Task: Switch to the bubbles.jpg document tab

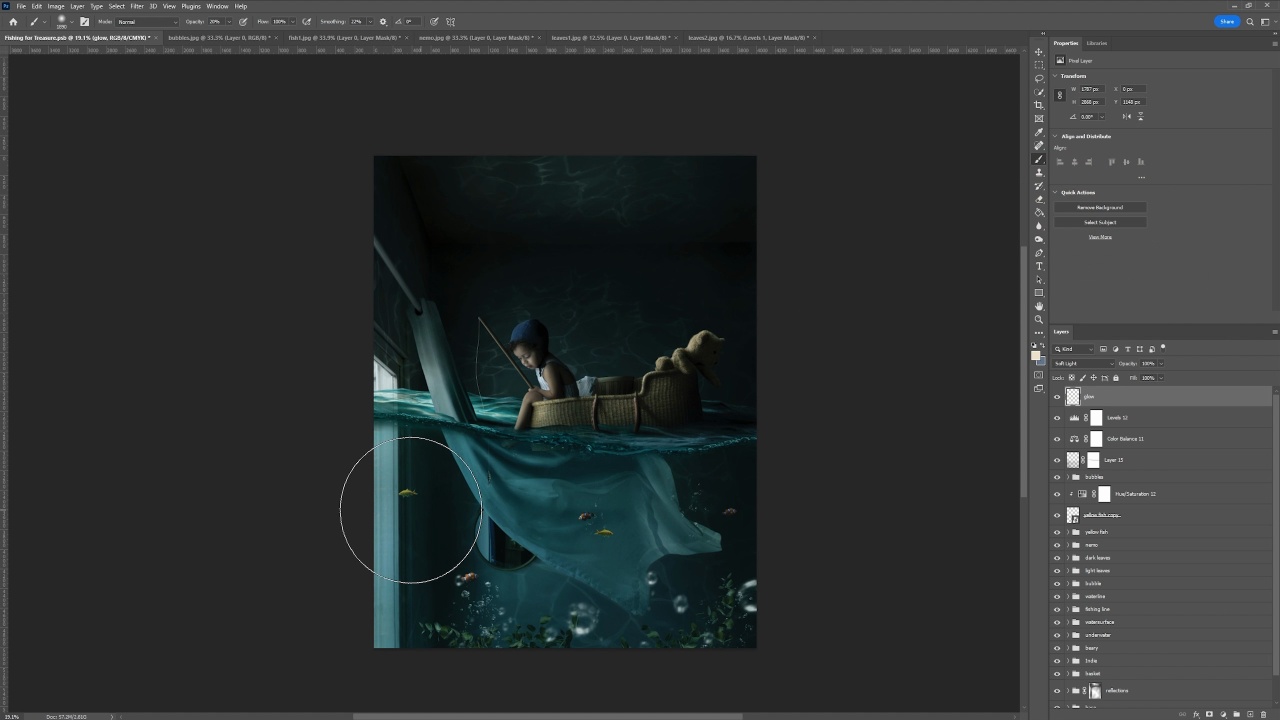Action: (217, 38)
